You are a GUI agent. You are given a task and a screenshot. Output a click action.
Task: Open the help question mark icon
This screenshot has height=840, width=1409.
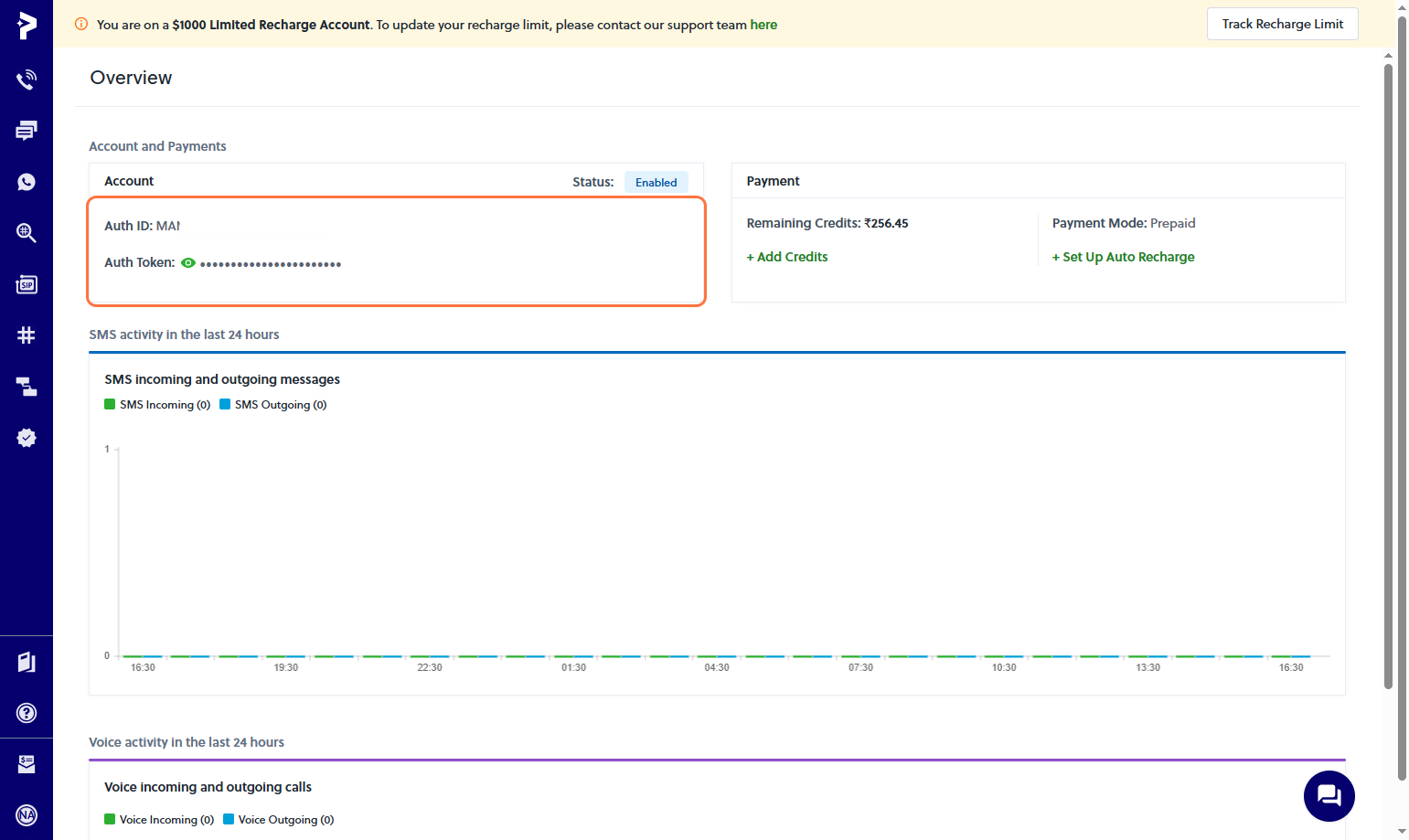[x=27, y=713]
